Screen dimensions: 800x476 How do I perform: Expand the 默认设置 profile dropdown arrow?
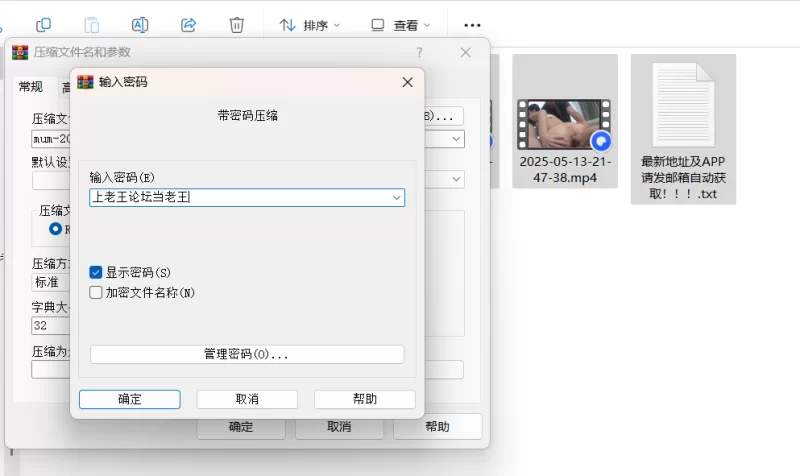click(x=456, y=179)
